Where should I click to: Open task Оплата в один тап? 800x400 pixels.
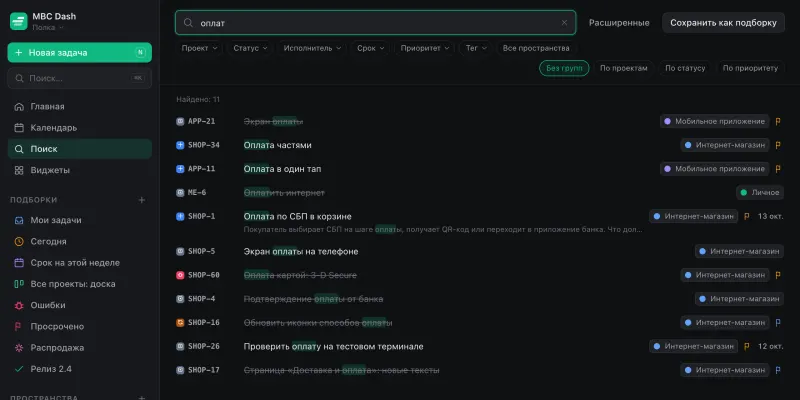[x=283, y=169]
